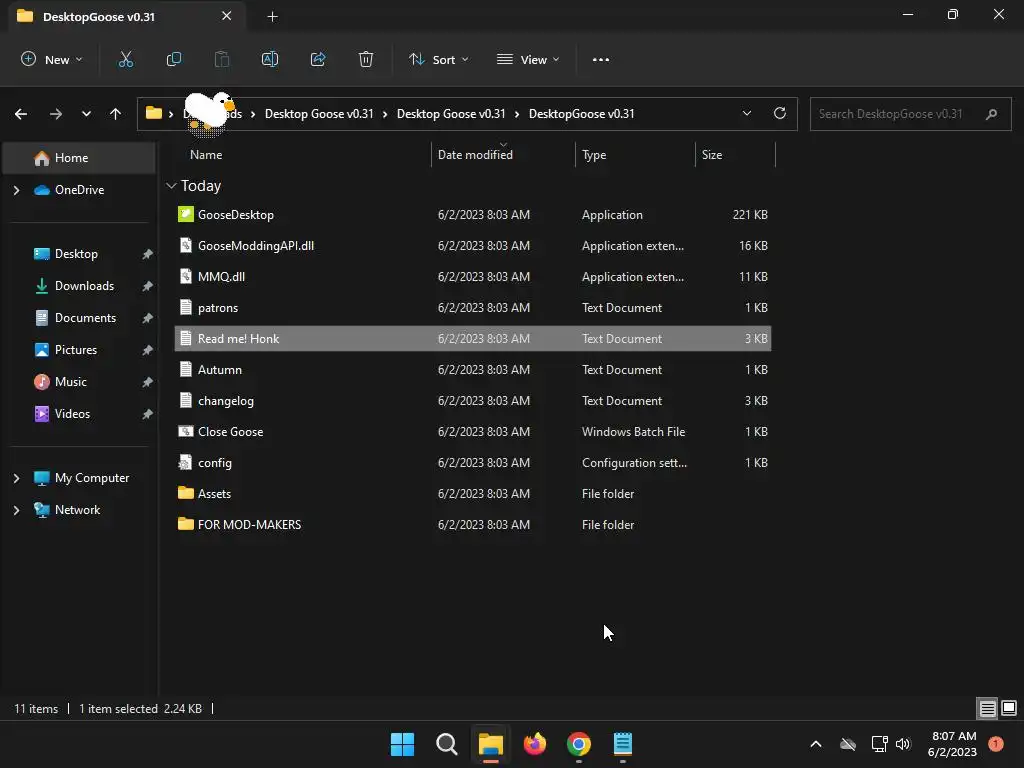The width and height of the screenshot is (1024, 768).
Task: Open Google Chrome from the taskbar
Action: (x=579, y=744)
